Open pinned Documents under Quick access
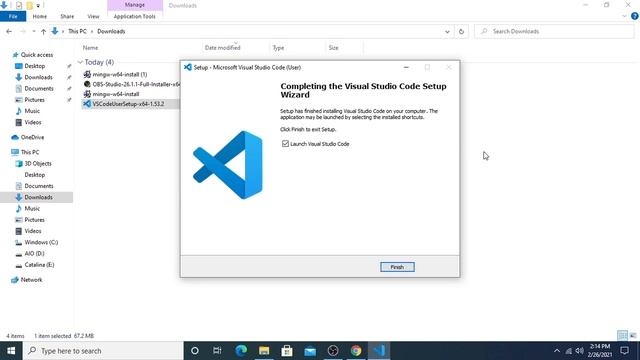This screenshot has width=640, height=360. pos(39,89)
